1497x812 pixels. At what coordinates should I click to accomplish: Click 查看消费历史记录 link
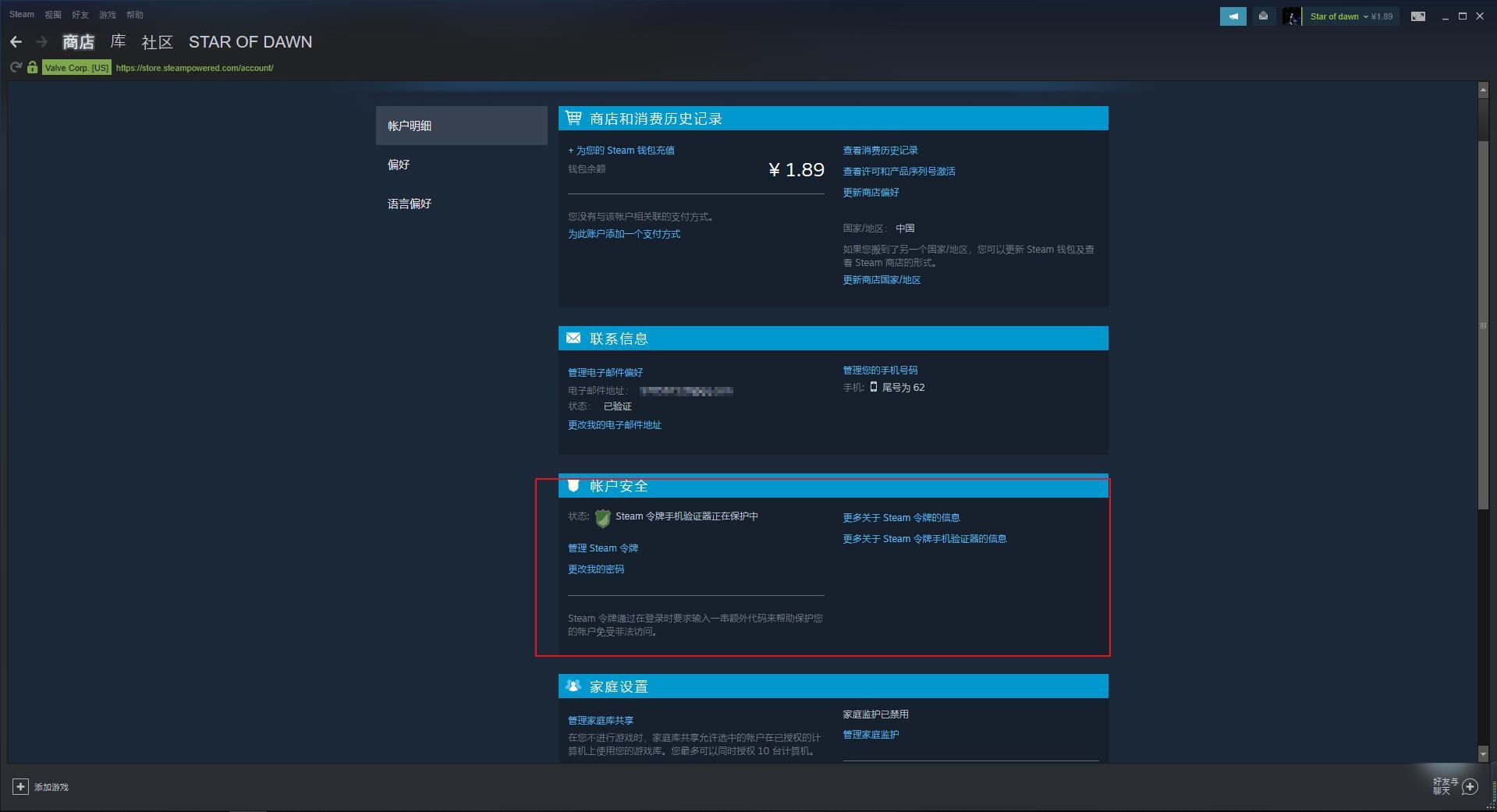click(x=880, y=151)
